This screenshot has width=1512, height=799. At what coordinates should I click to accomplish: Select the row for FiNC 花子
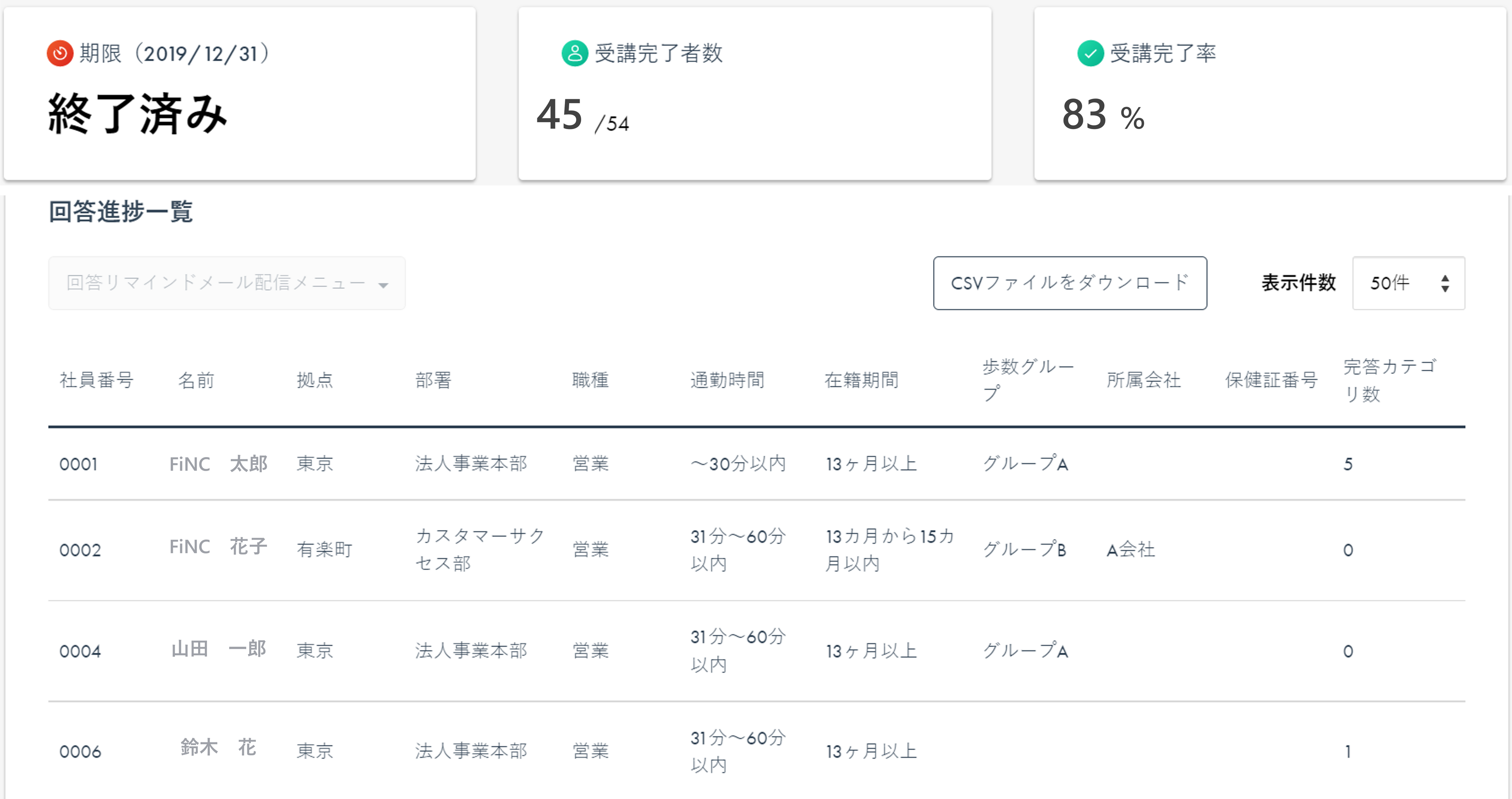pyautogui.click(x=218, y=547)
